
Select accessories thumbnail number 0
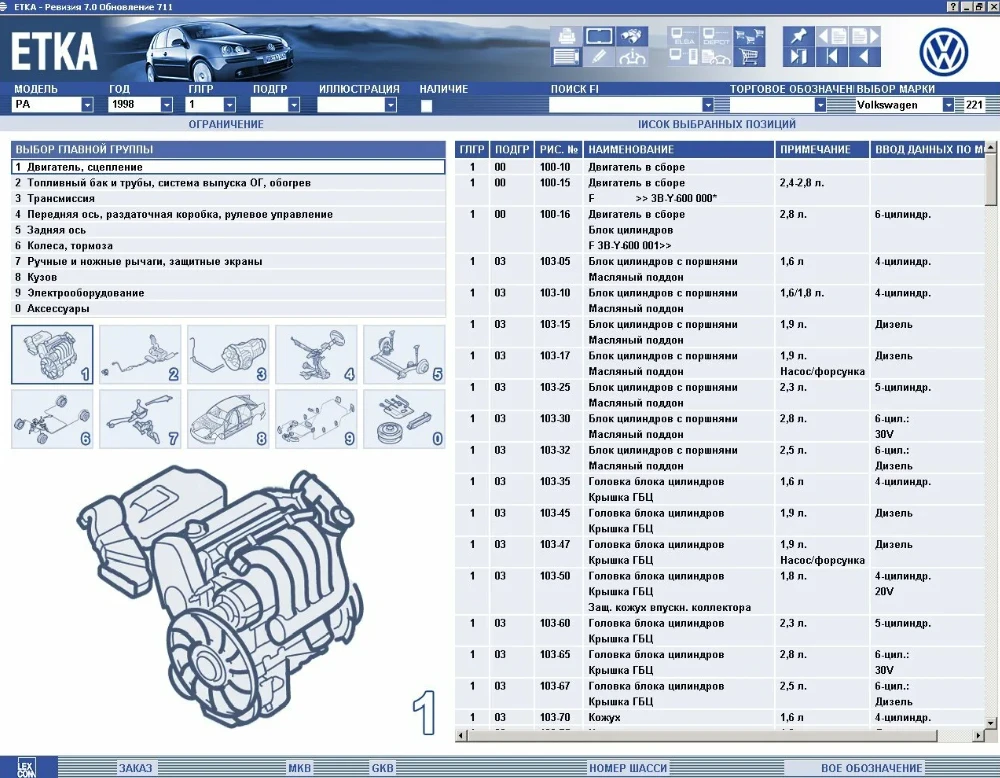[404, 419]
